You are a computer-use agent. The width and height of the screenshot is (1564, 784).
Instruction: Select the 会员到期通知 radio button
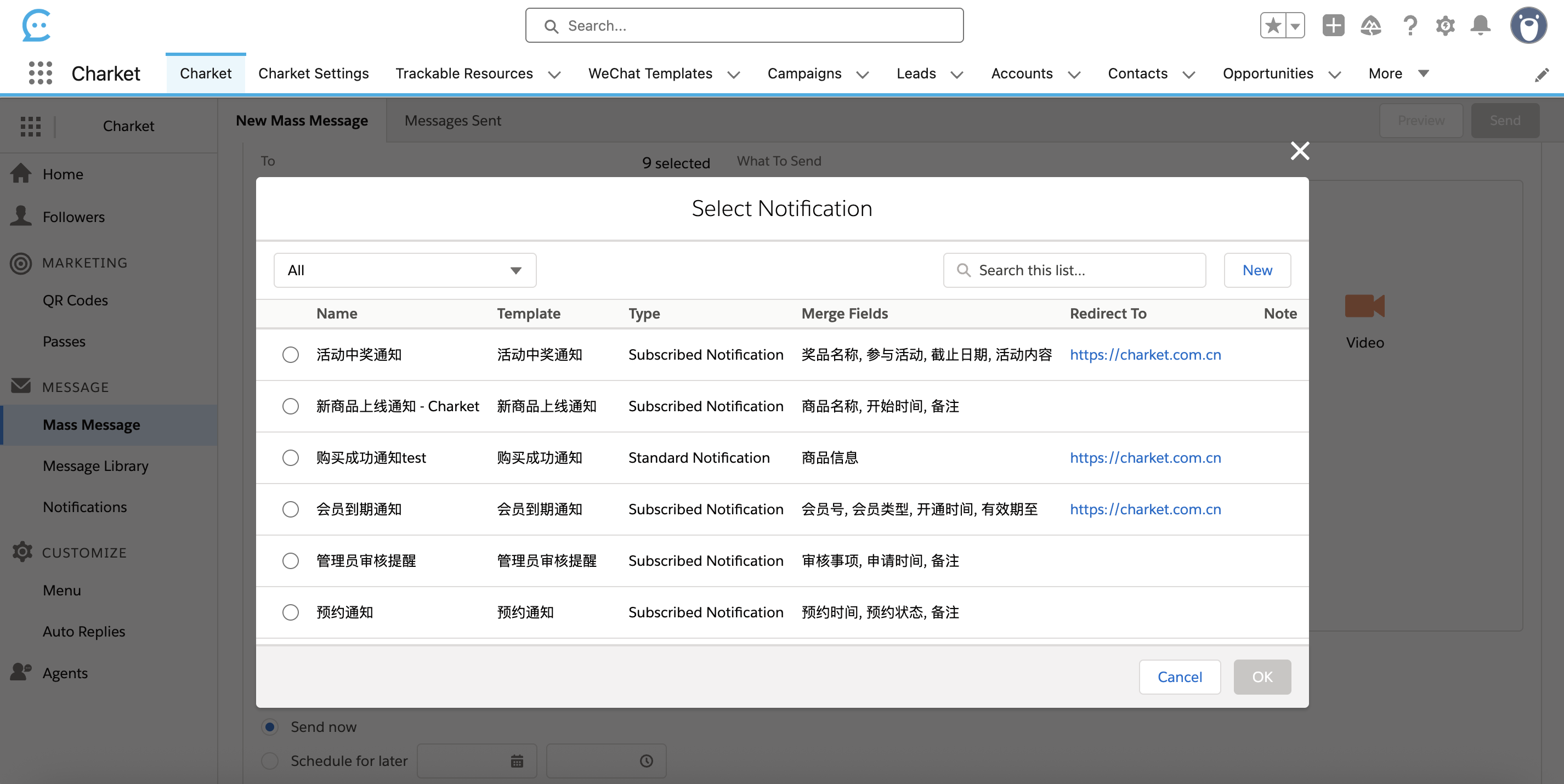pos(290,509)
